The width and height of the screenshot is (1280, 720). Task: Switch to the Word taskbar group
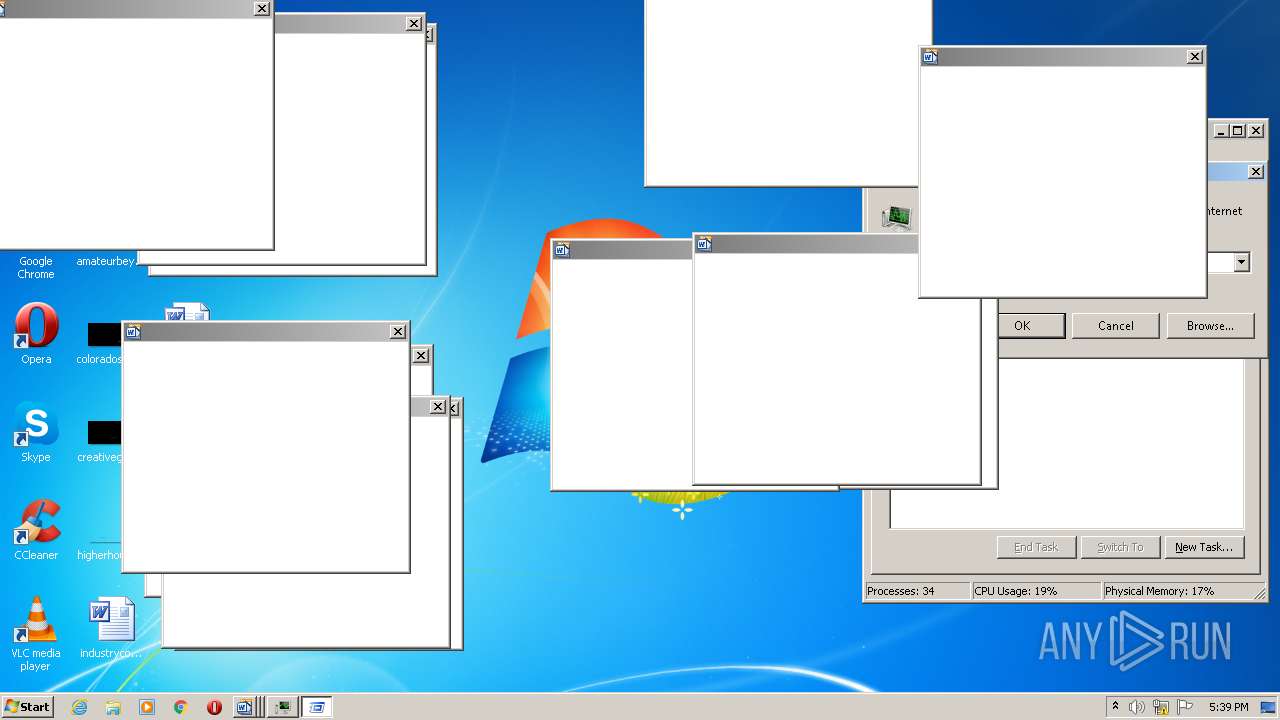[248, 707]
